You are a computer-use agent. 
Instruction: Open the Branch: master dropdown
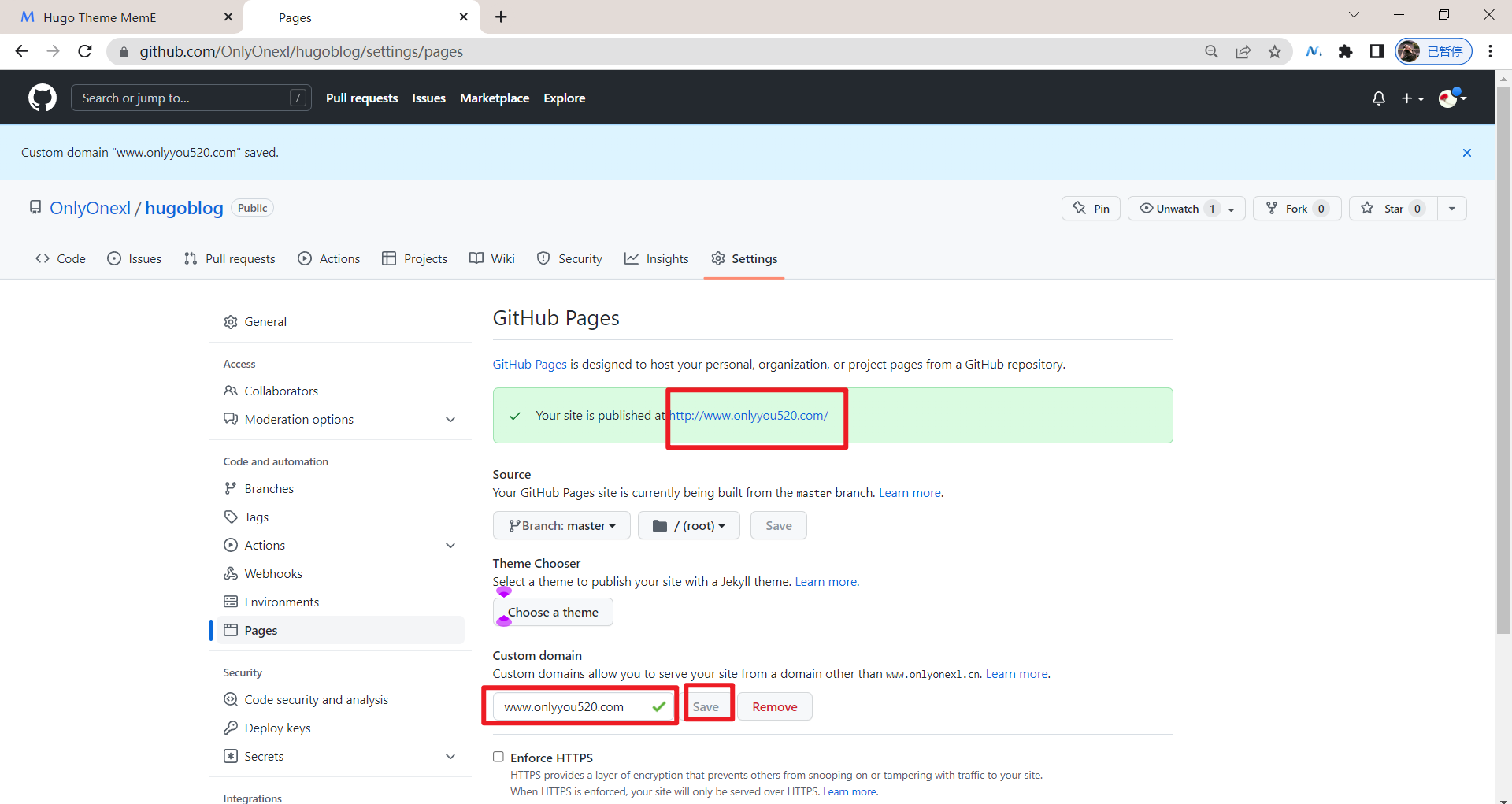561,525
